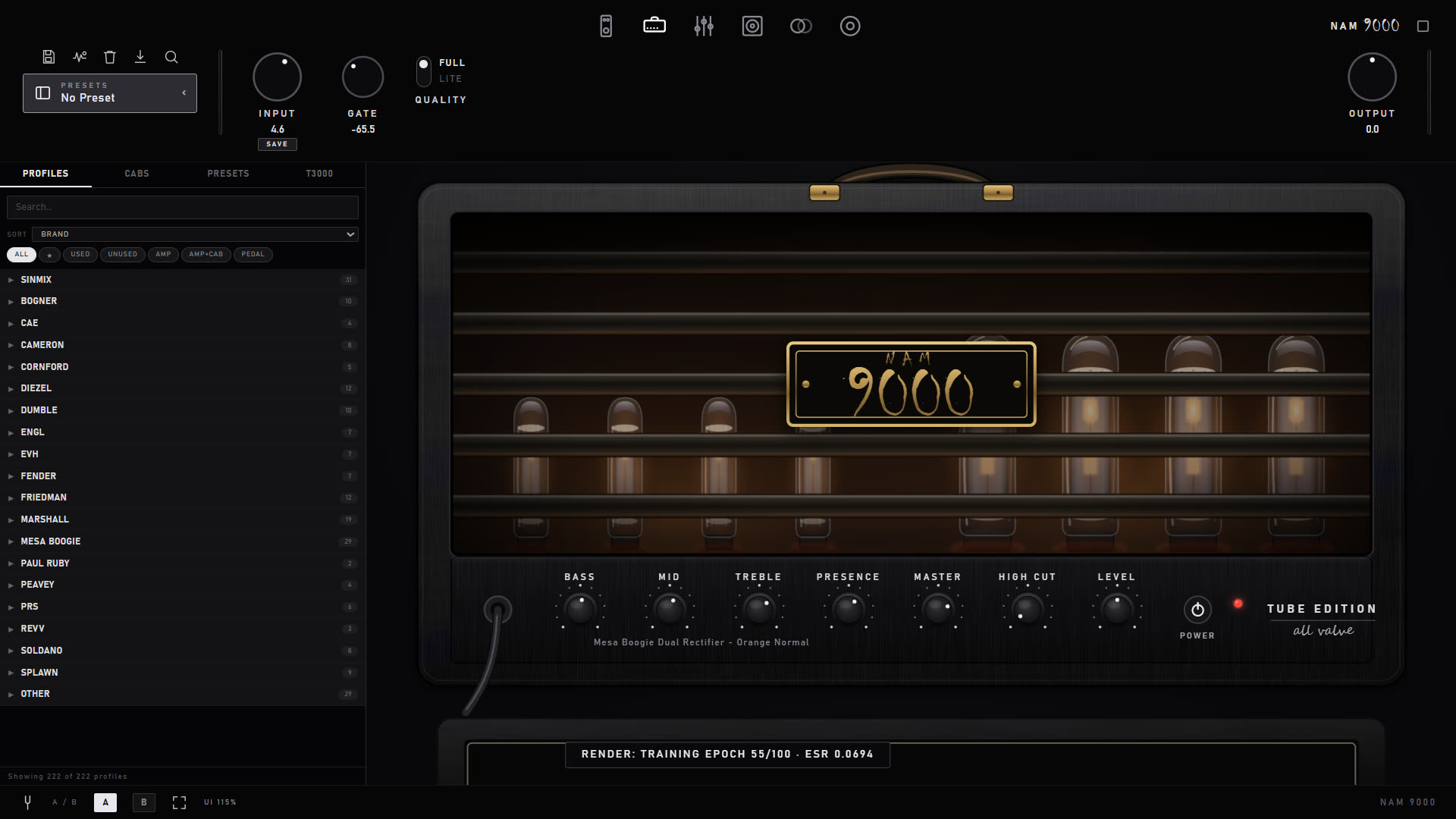Expand the MESA BOOGIE brand group
This screenshot has height=819, width=1456.
pyautogui.click(x=183, y=541)
